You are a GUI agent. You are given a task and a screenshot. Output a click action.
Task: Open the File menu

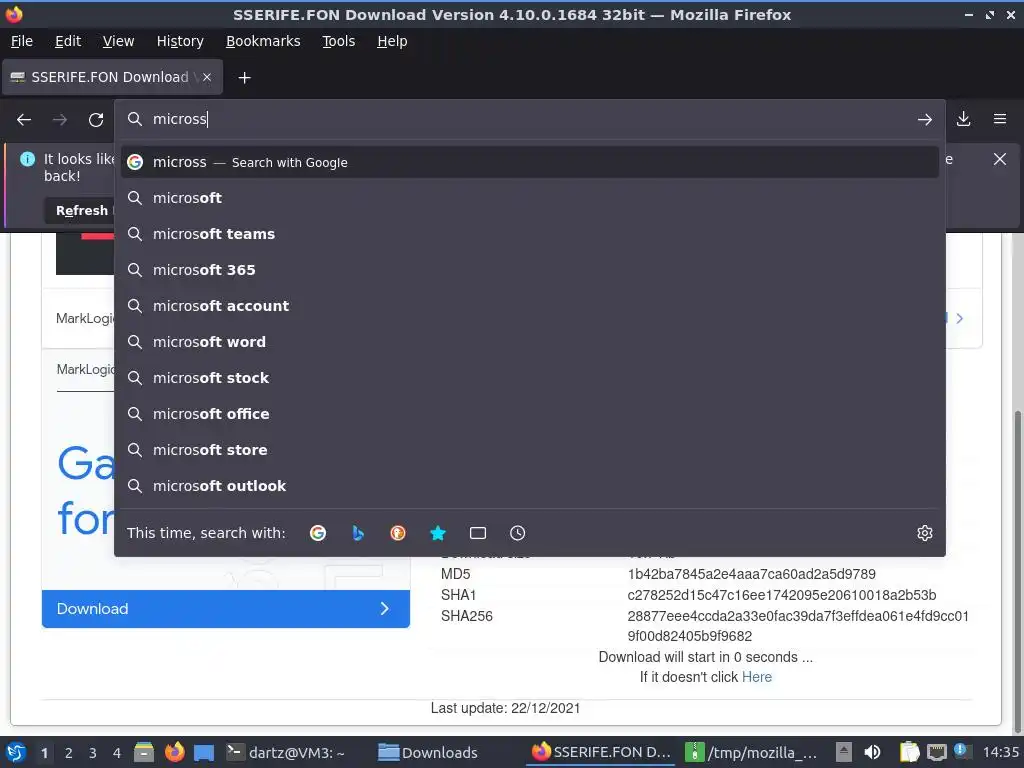tap(22, 41)
